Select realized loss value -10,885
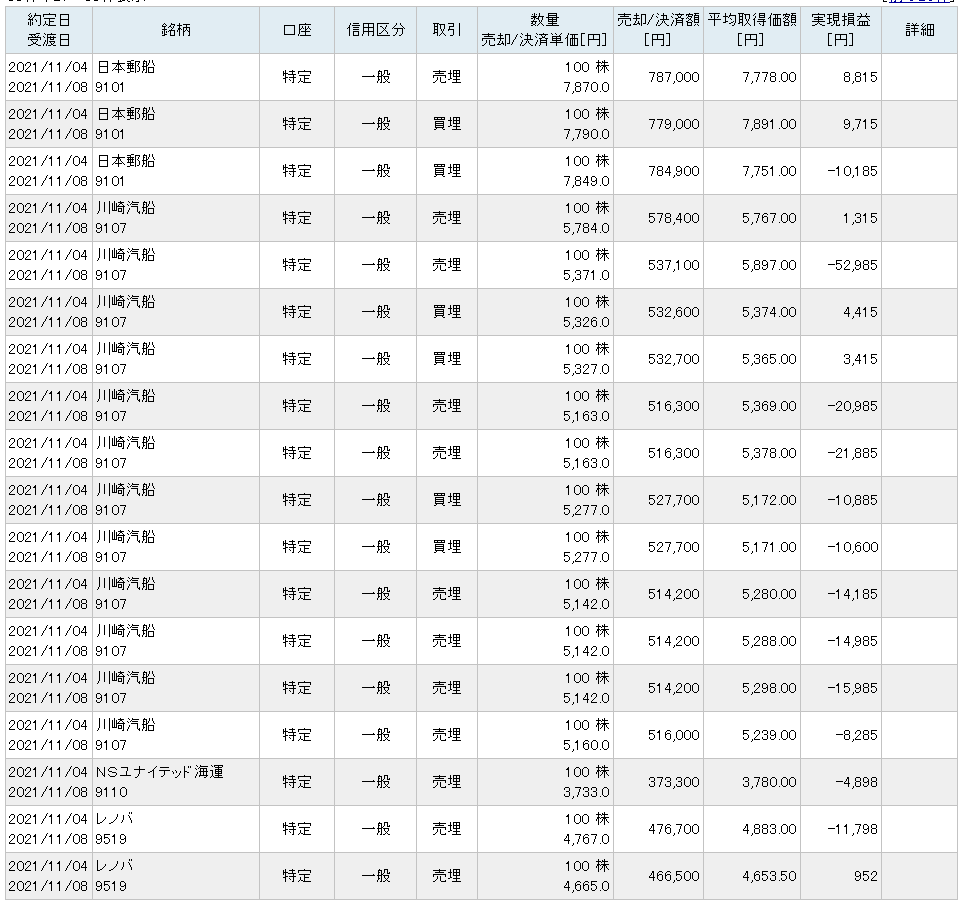 point(853,501)
